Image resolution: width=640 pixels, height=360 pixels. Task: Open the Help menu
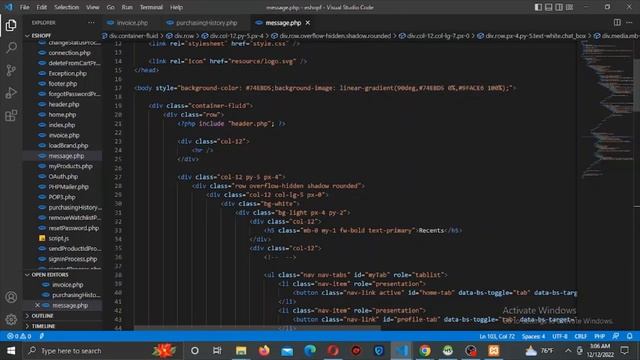[176, 7]
